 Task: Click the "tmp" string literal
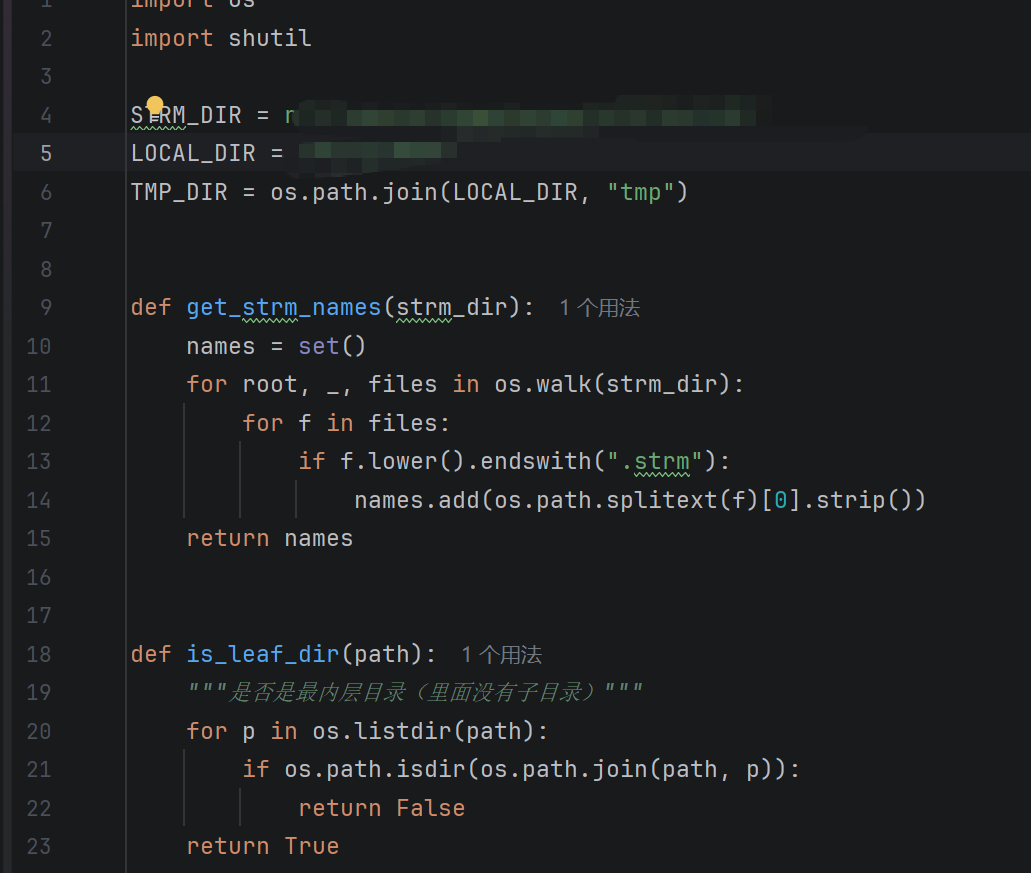tap(641, 192)
